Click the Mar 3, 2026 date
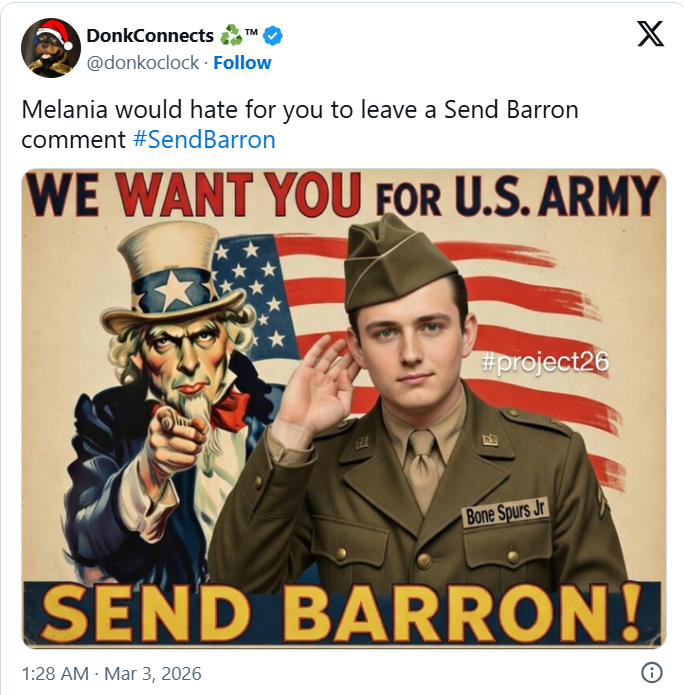The width and height of the screenshot is (684, 695). coord(152,674)
